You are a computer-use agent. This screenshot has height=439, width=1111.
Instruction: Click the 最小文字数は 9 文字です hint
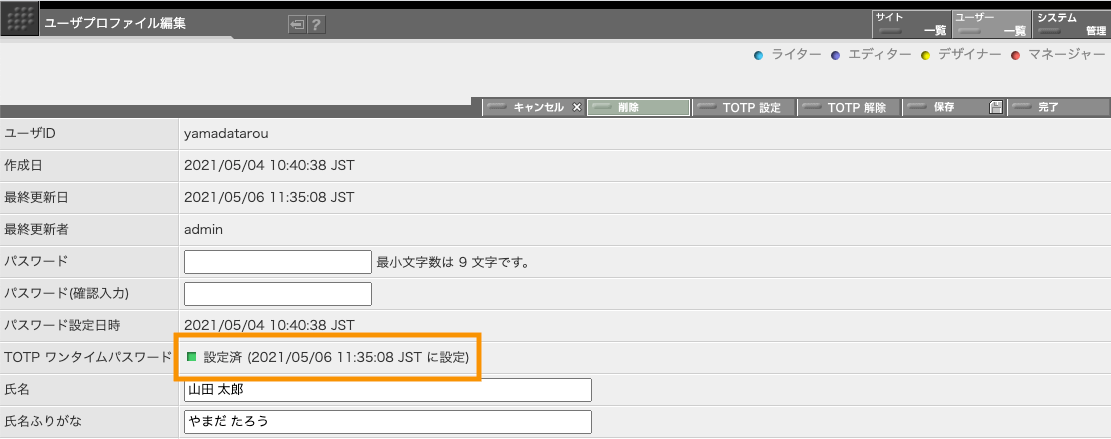coord(453,263)
